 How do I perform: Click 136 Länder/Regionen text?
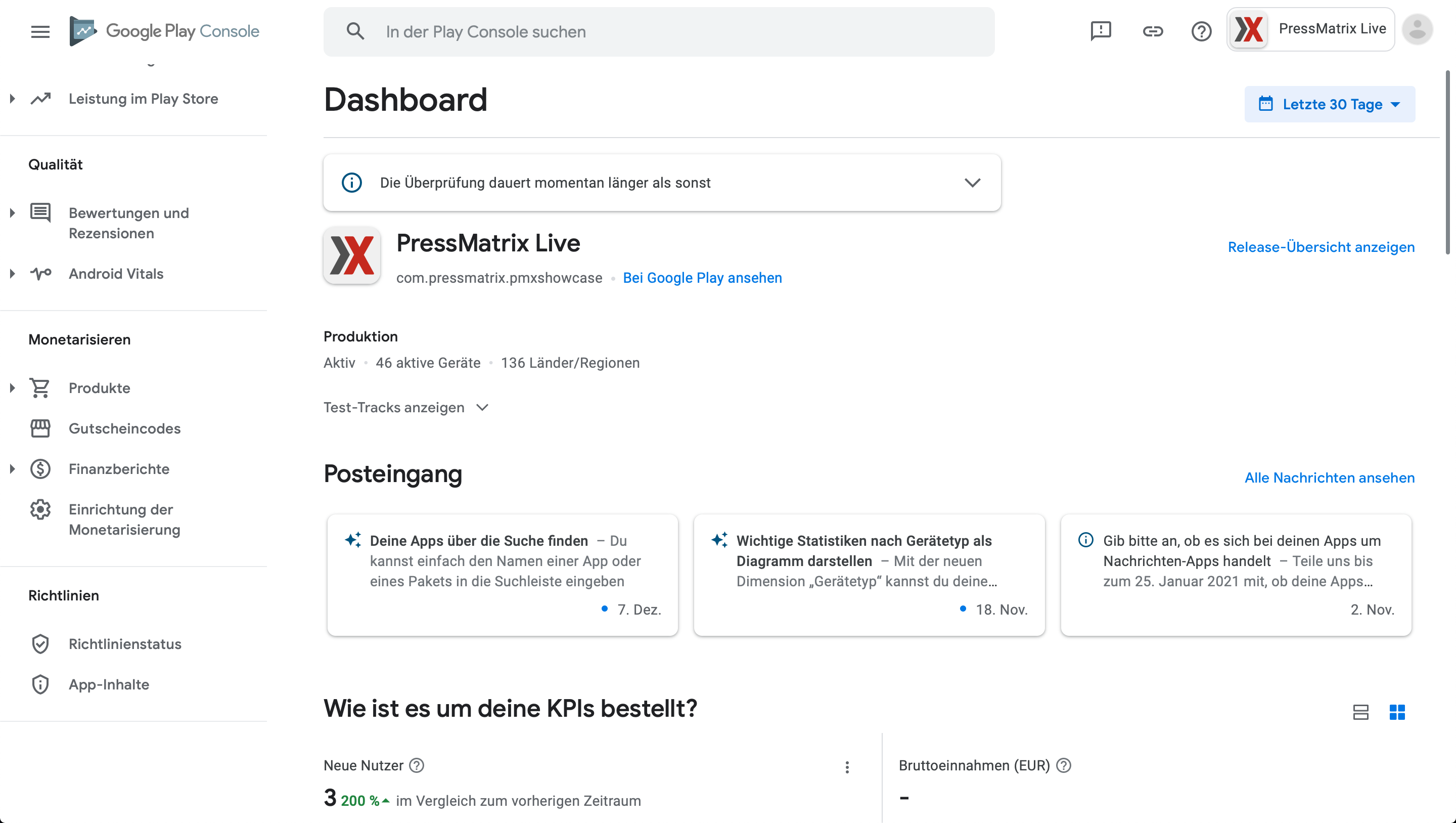(x=570, y=363)
